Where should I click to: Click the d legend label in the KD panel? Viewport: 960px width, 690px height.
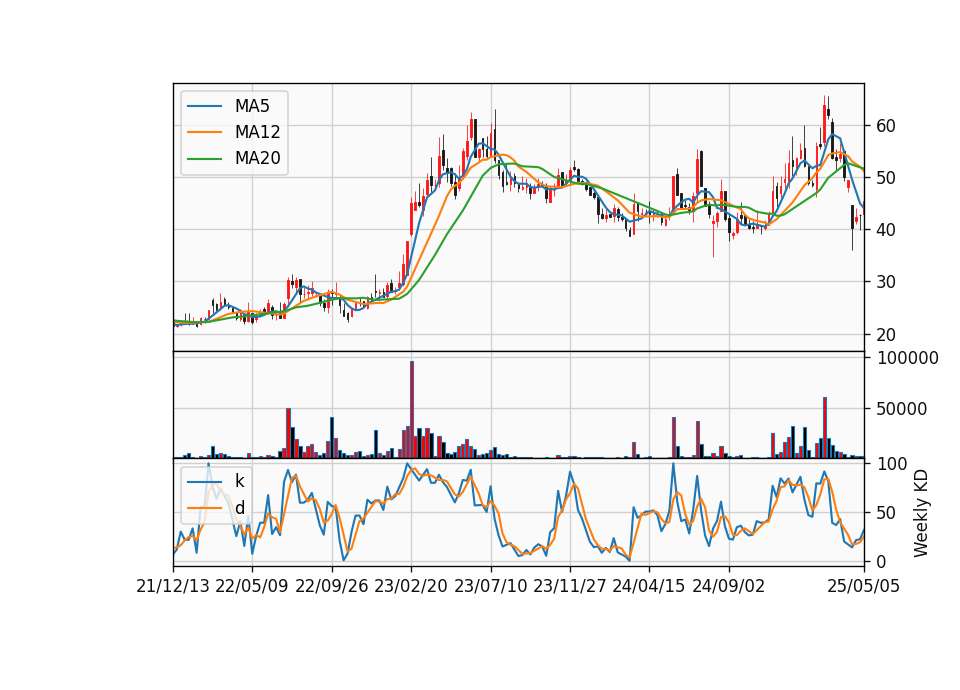(239, 508)
